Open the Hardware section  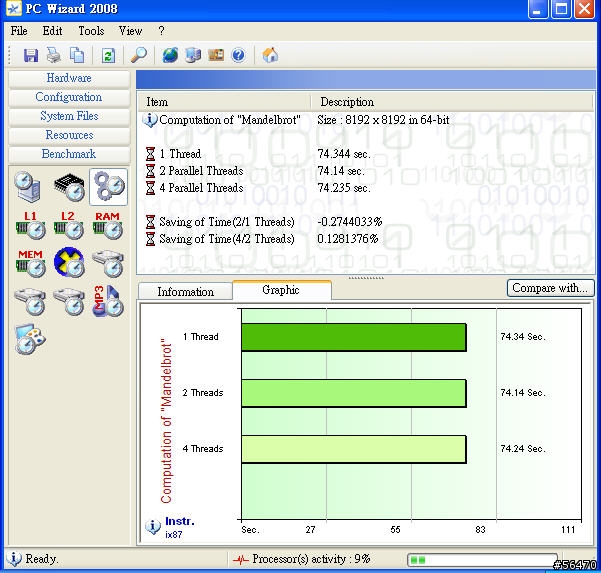click(x=69, y=78)
